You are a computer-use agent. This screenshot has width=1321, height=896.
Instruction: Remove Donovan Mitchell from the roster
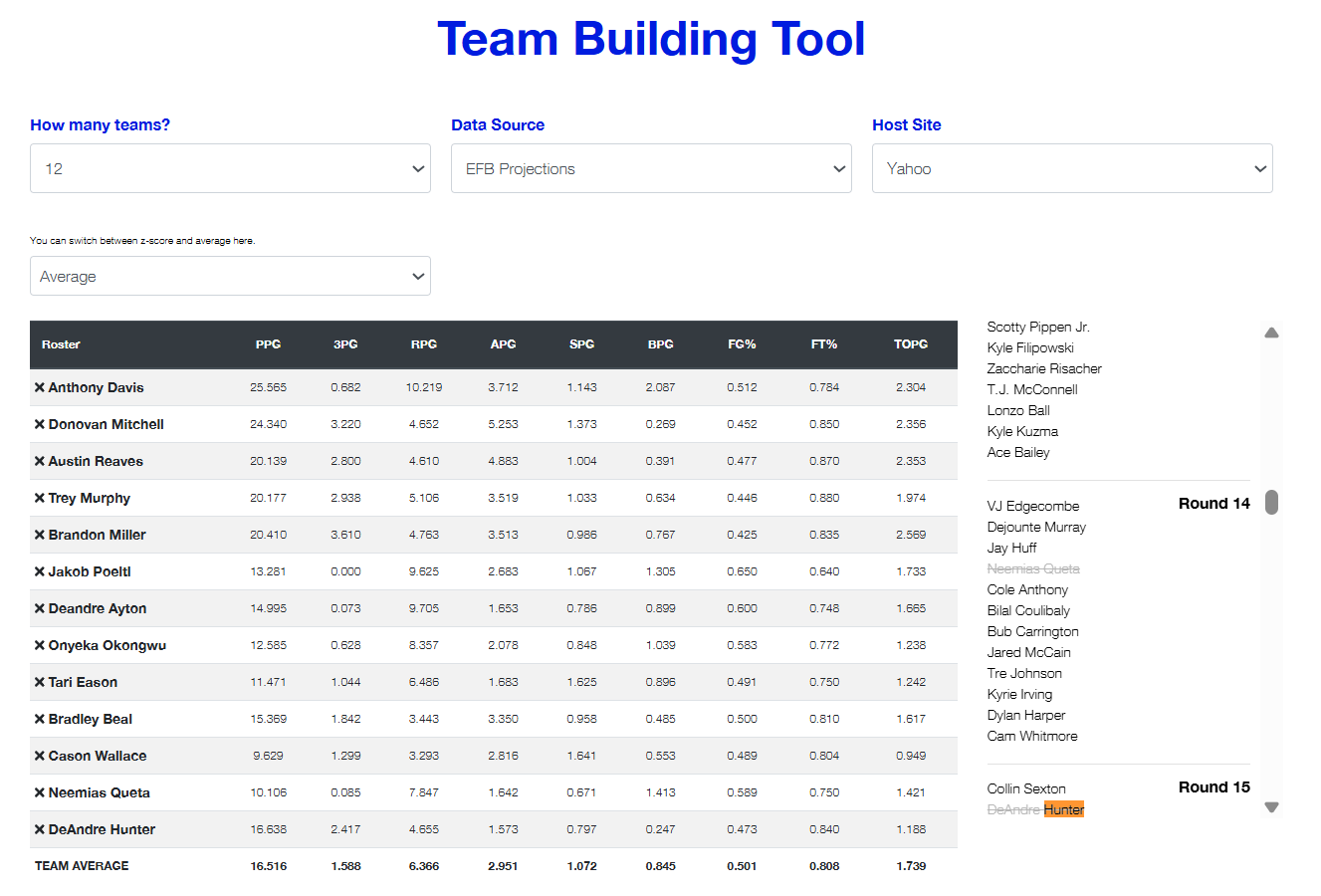click(40, 424)
